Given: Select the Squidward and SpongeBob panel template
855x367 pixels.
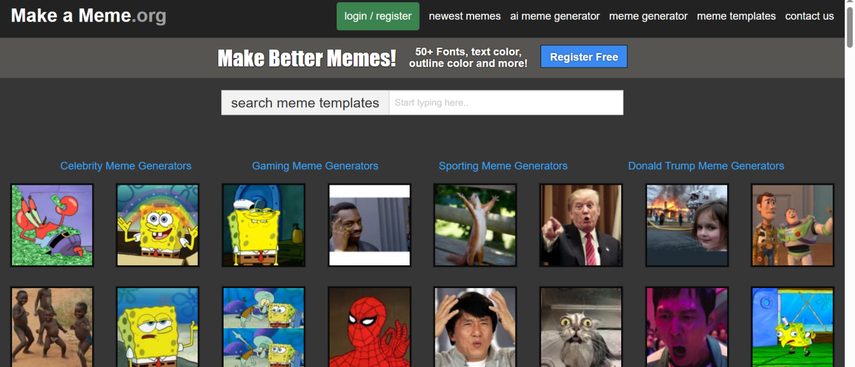Looking at the screenshot, I should 263,327.
